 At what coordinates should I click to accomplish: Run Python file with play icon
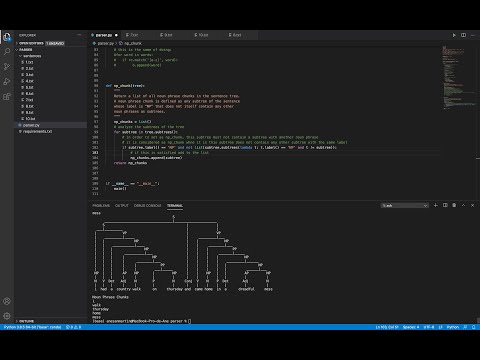point(454,35)
